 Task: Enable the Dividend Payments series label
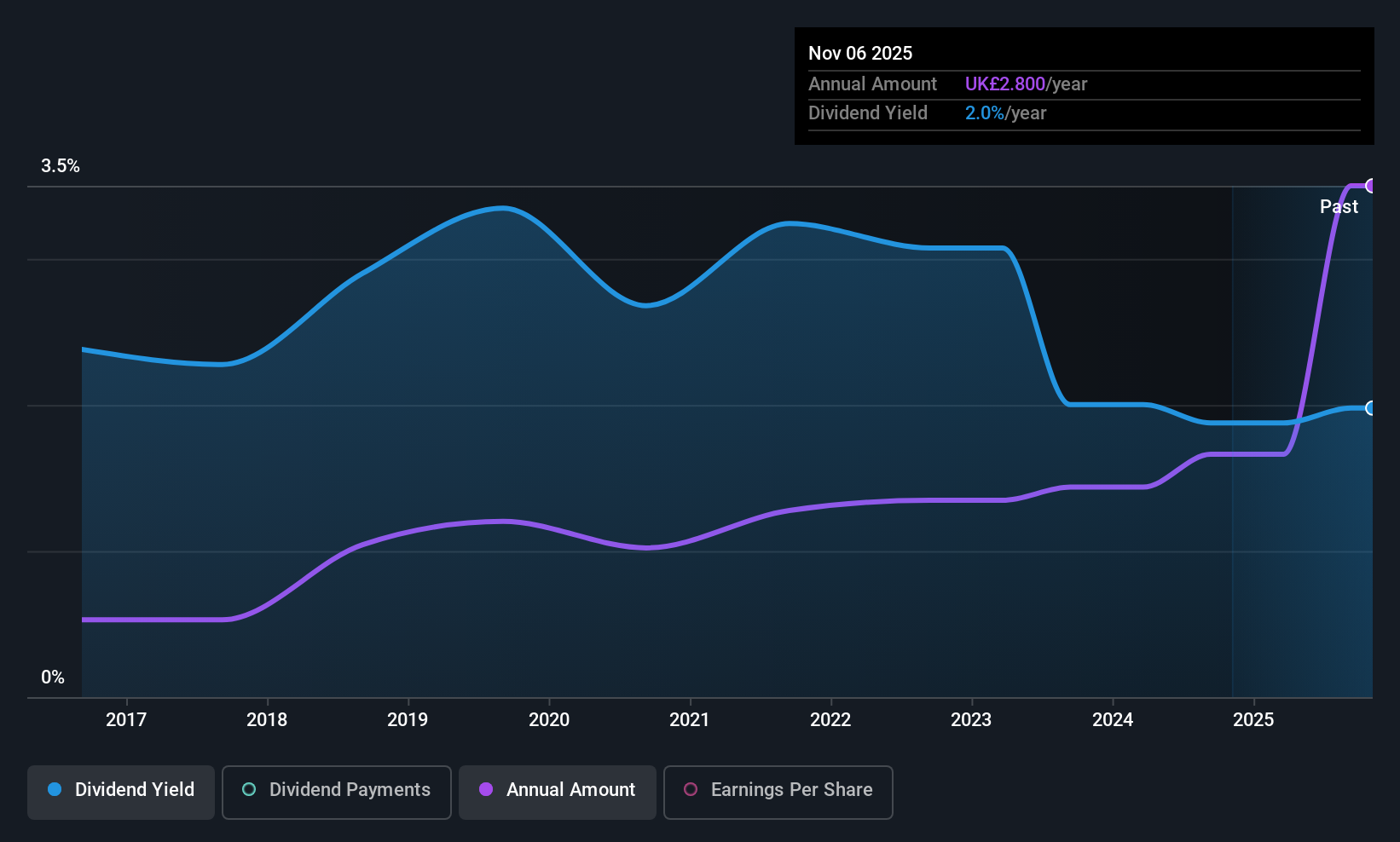[x=350, y=789]
